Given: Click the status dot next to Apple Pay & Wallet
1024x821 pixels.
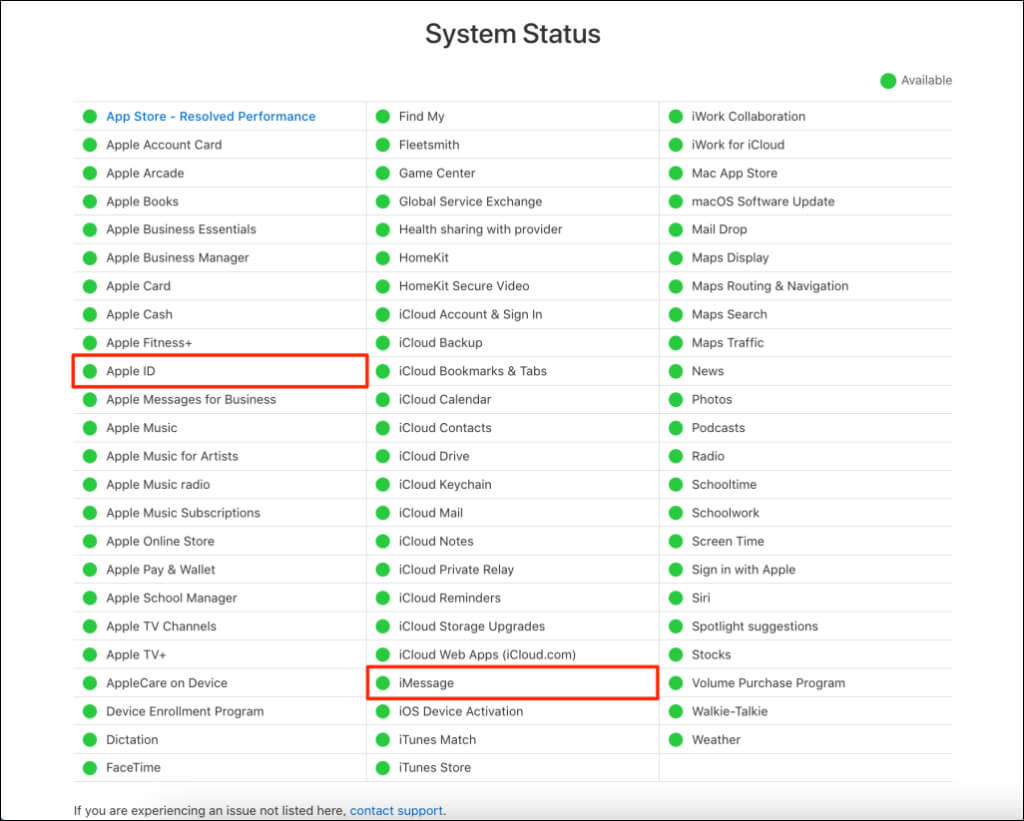Looking at the screenshot, I should (90, 570).
